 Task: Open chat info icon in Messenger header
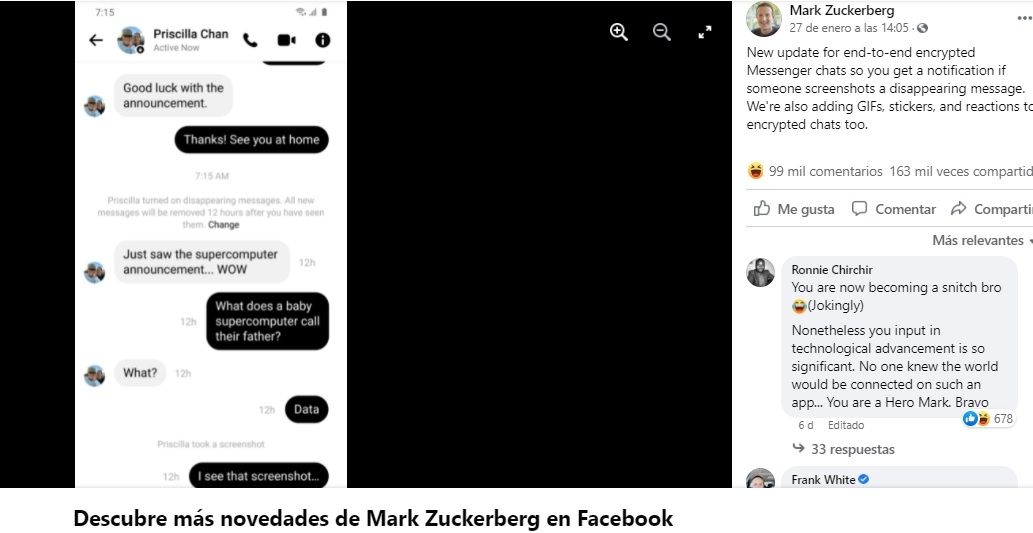(323, 40)
